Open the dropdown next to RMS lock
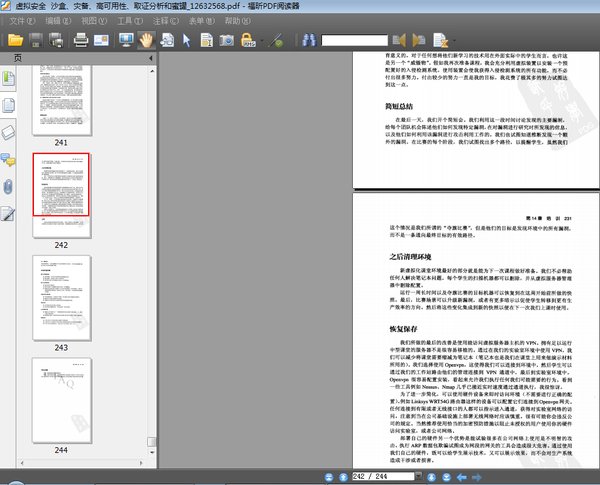This screenshot has height=485, width=600. [x=262, y=41]
